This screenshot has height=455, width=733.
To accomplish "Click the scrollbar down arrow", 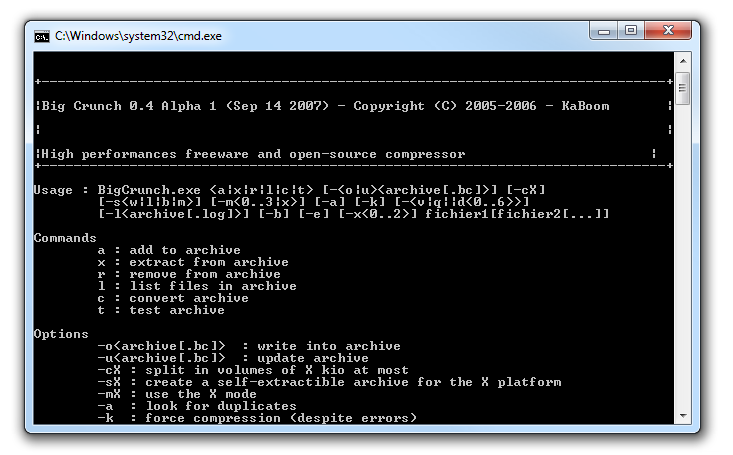I will tap(683, 416).
